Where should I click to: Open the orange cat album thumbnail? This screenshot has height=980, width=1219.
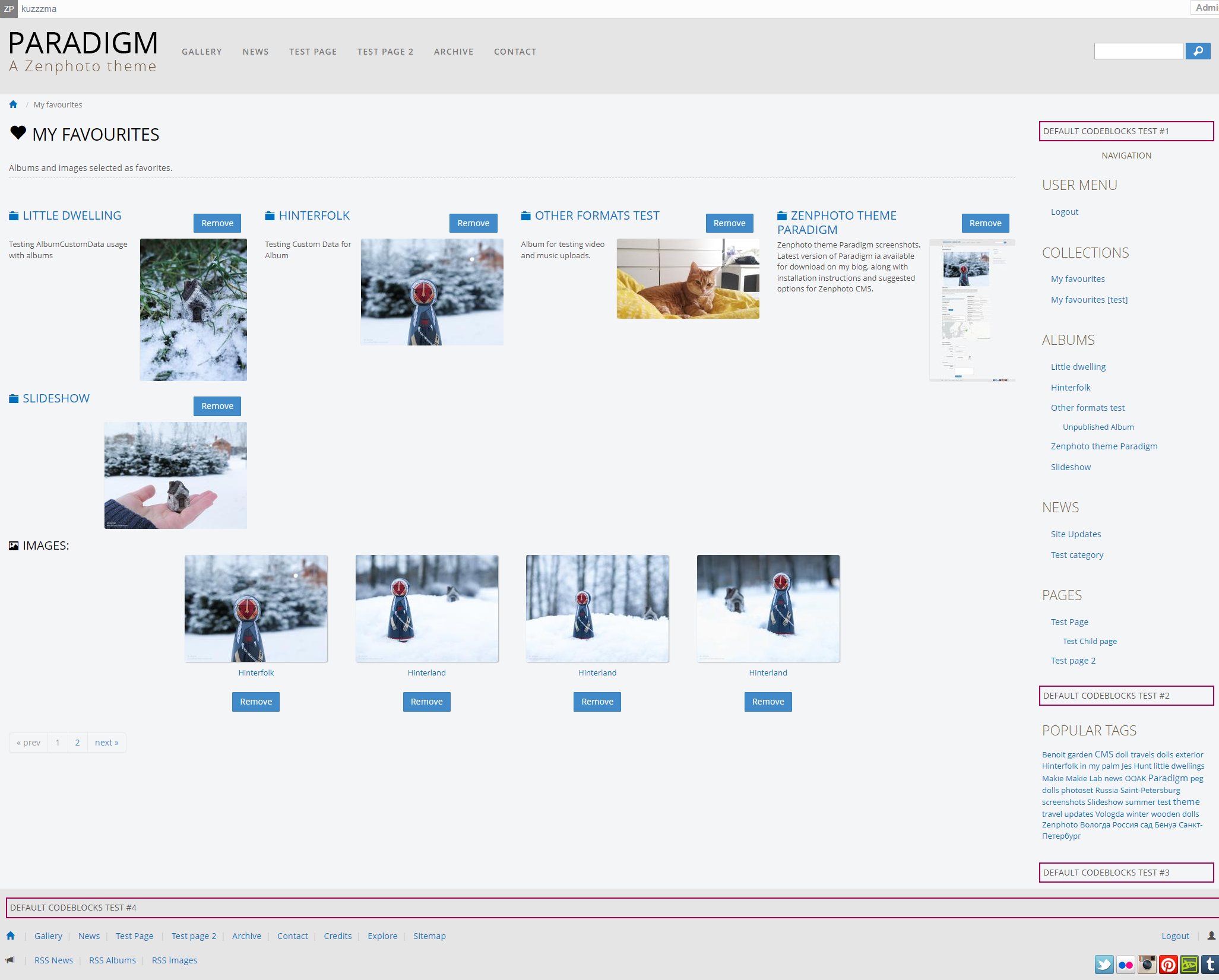[x=688, y=278]
